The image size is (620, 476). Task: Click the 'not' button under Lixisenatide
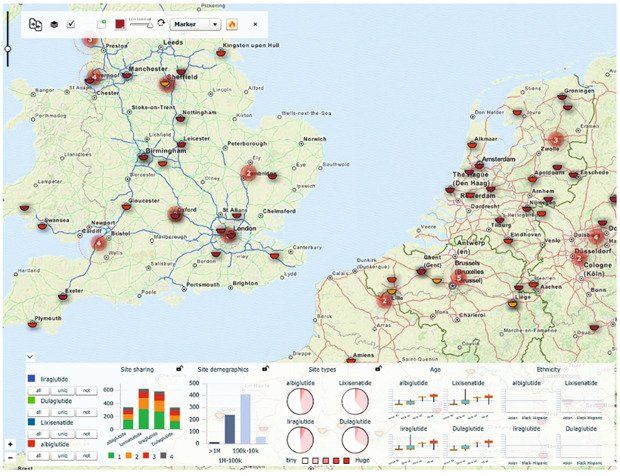pyautogui.click(x=86, y=433)
